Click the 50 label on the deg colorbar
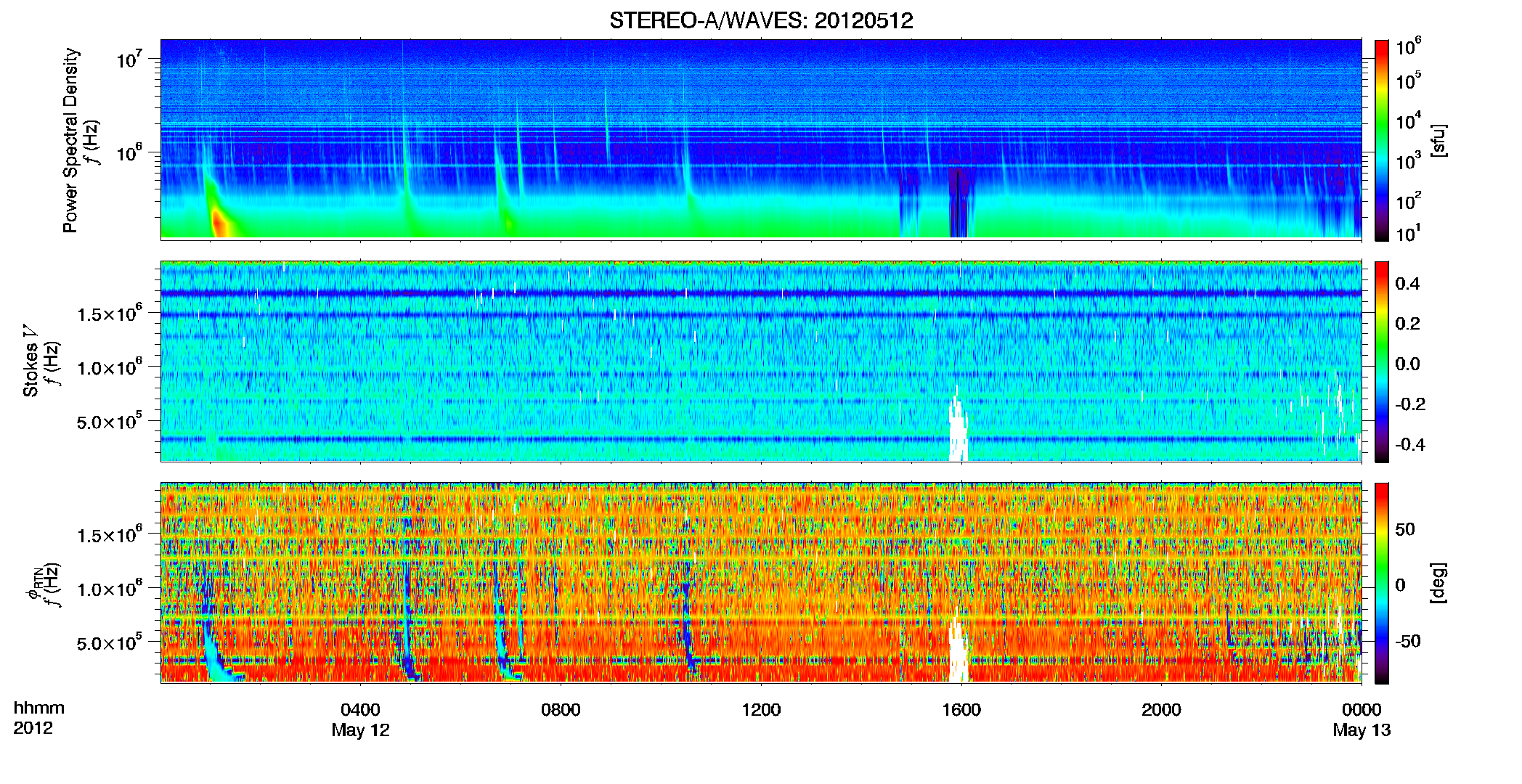 (x=1405, y=529)
